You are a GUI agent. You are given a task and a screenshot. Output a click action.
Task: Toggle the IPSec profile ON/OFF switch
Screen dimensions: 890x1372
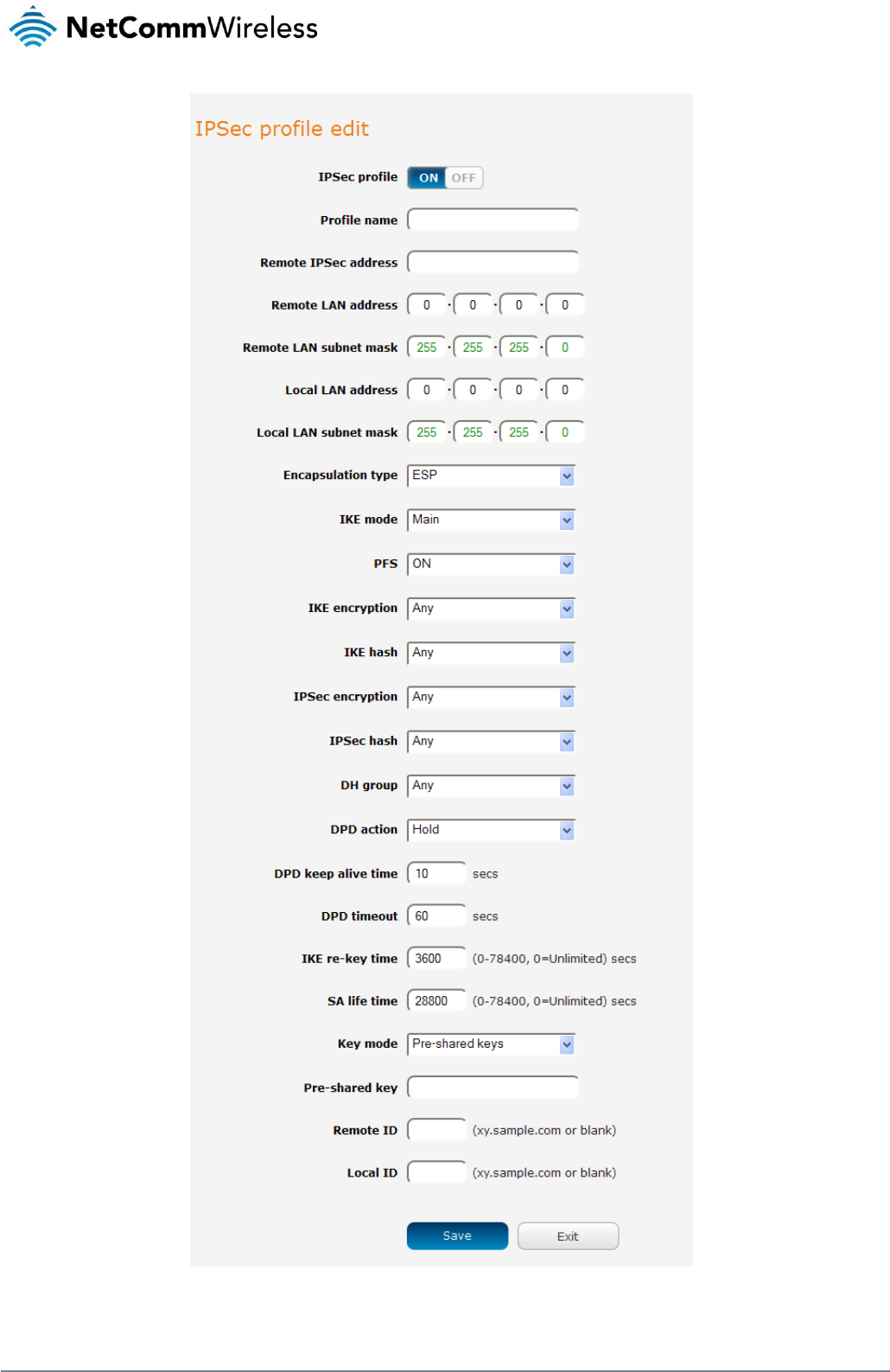445,178
